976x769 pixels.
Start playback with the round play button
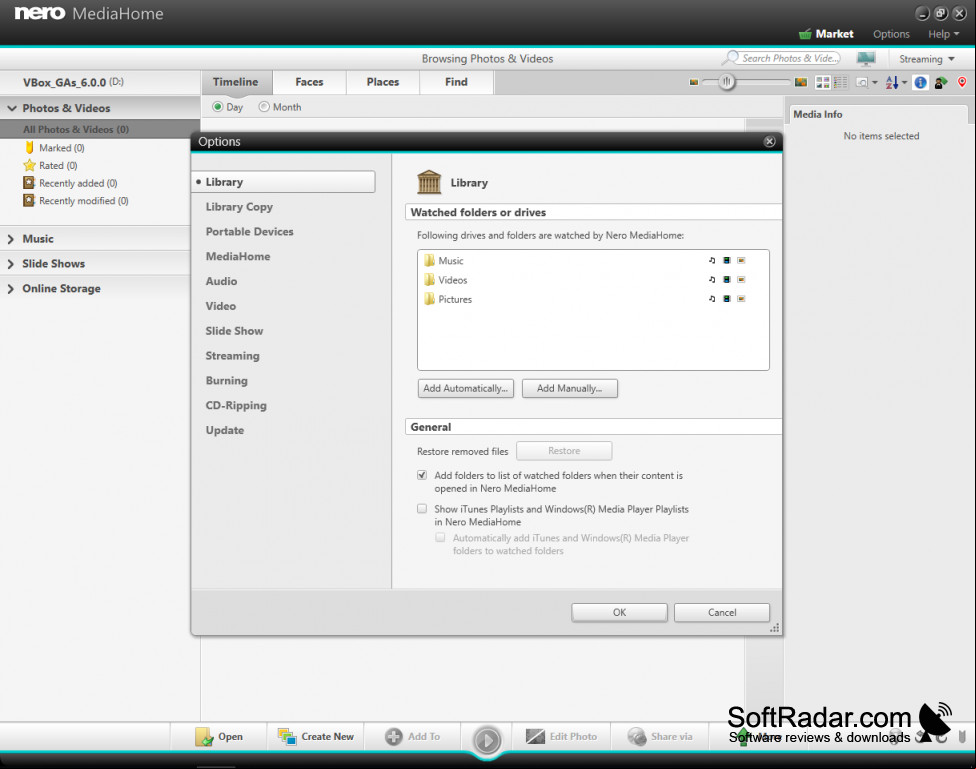487,740
